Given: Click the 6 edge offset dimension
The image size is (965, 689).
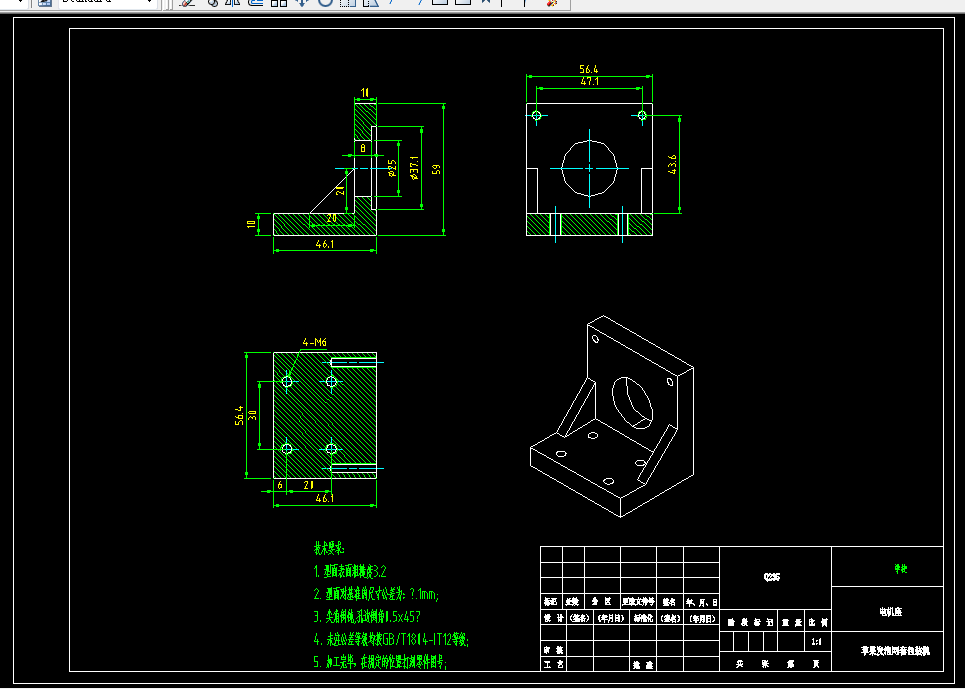Looking at the screenshot, I should click(x=280, y=485).
